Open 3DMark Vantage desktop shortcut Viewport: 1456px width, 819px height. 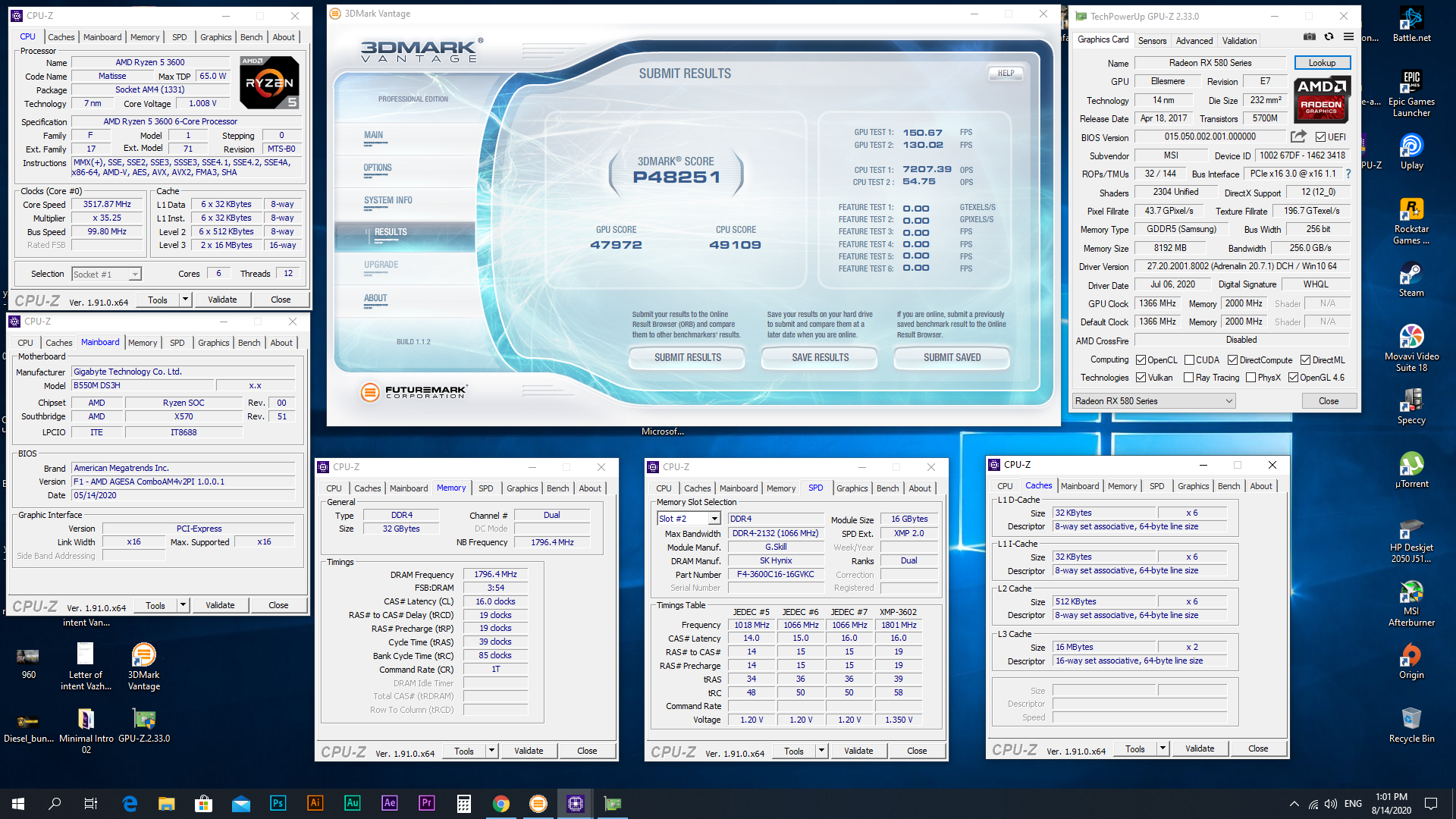coord(143,667)
